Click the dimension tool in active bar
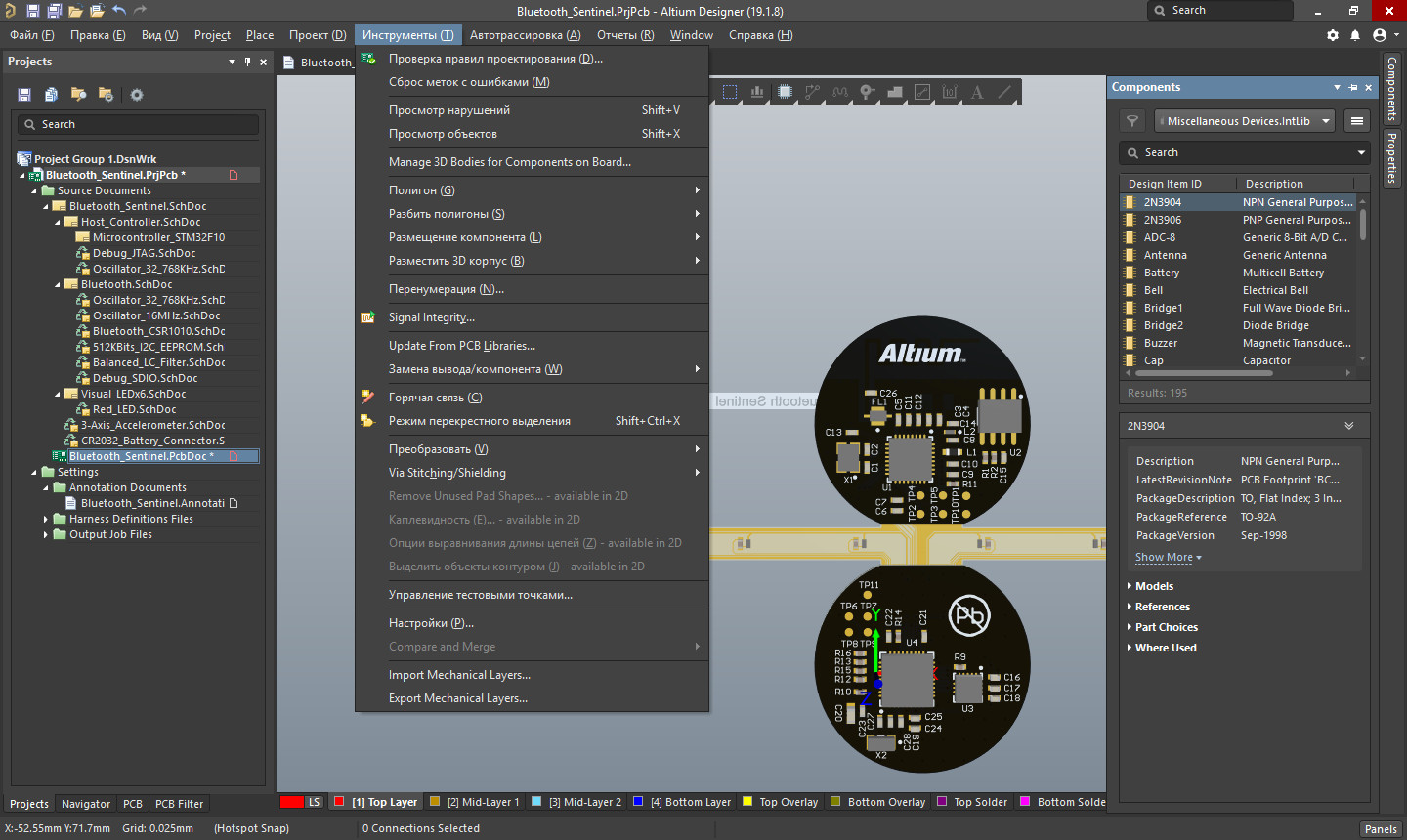1407x840 pixels. pos(950,92)
